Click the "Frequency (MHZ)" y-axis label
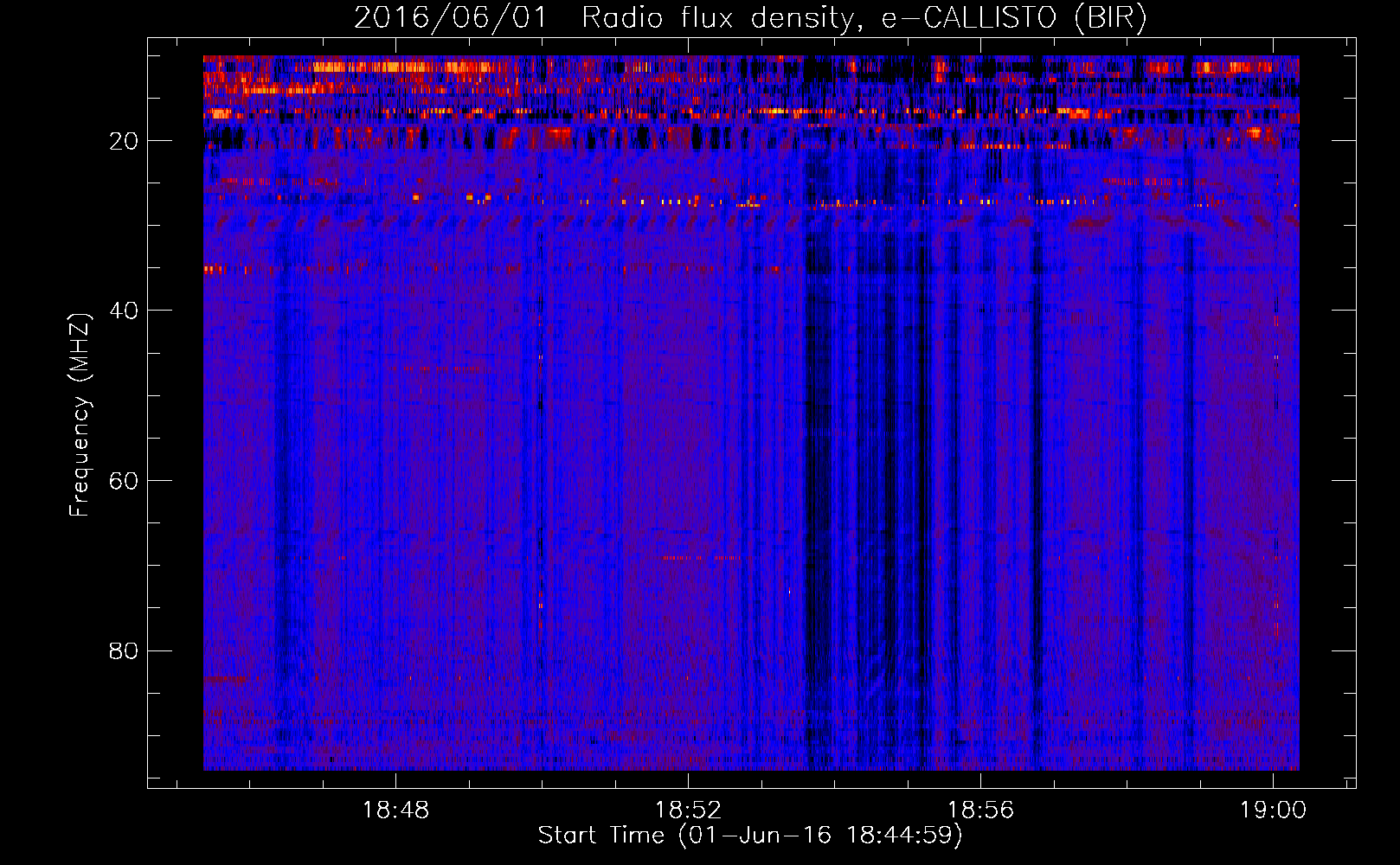1400x865 pixels. pyautogui.click(x=80, y=415)
